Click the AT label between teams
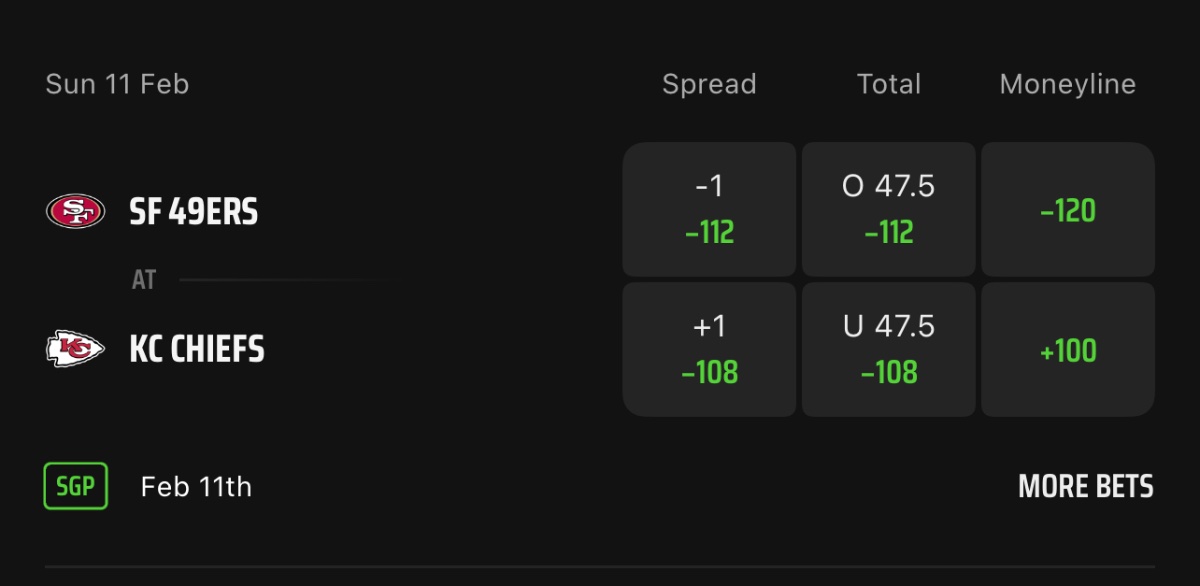Image resolution: width=1200 pixels, height=586 pixels. tap(144, 280)
